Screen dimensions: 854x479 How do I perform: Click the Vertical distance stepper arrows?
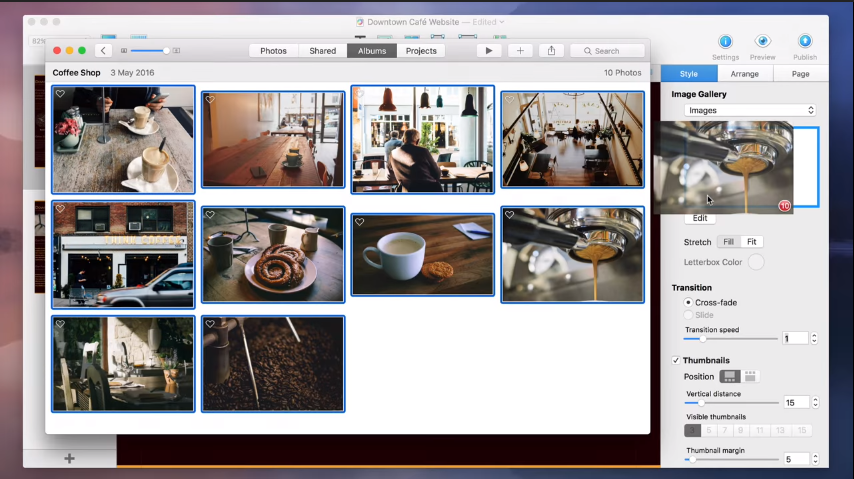pyautogui.click(x=814, y=402)
